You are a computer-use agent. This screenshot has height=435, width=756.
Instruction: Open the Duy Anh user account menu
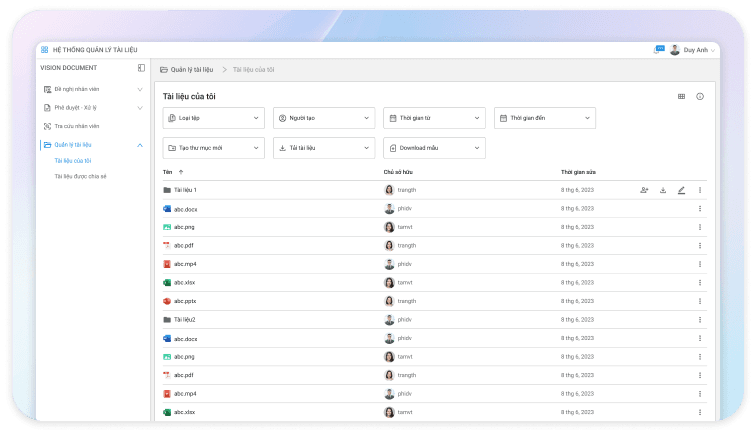click(693, 50)
